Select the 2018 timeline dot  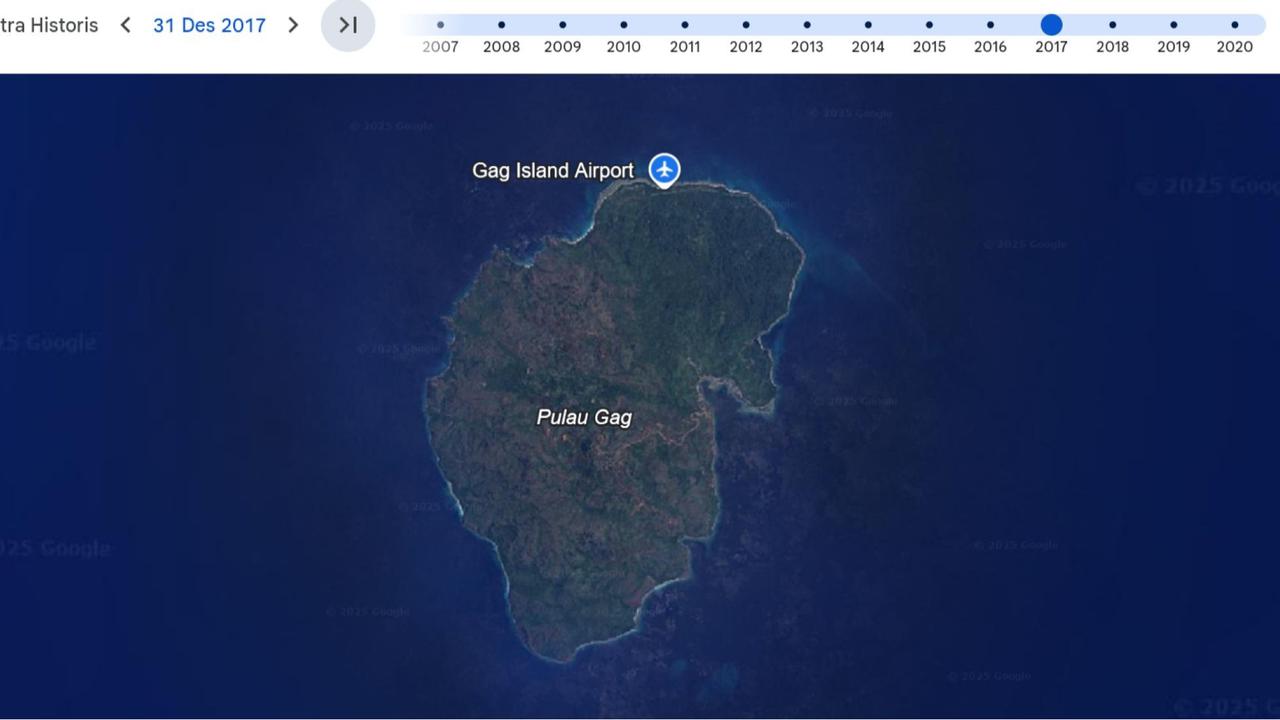1112,25
